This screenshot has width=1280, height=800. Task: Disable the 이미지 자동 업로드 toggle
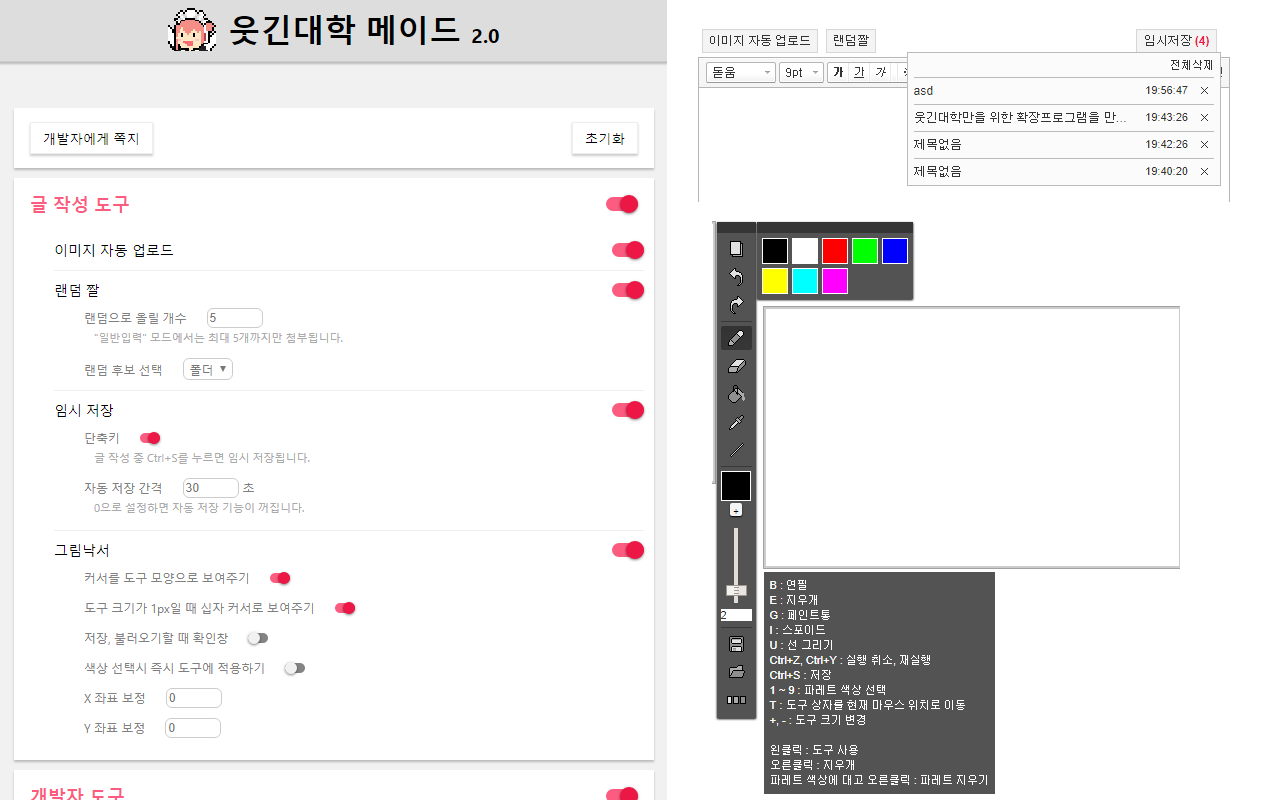pos(627,250)
